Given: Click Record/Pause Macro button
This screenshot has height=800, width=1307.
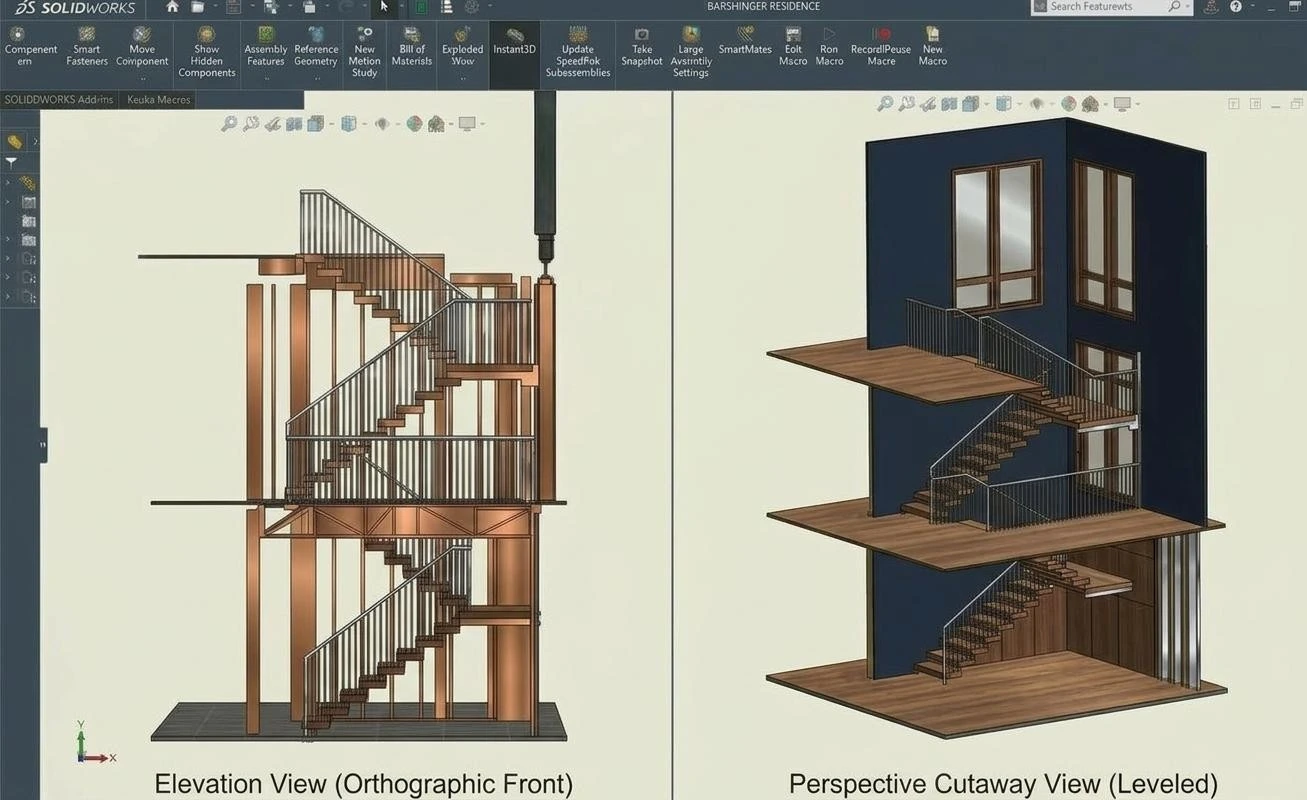Looking at the screenshot, I should [x=881, y=47].
